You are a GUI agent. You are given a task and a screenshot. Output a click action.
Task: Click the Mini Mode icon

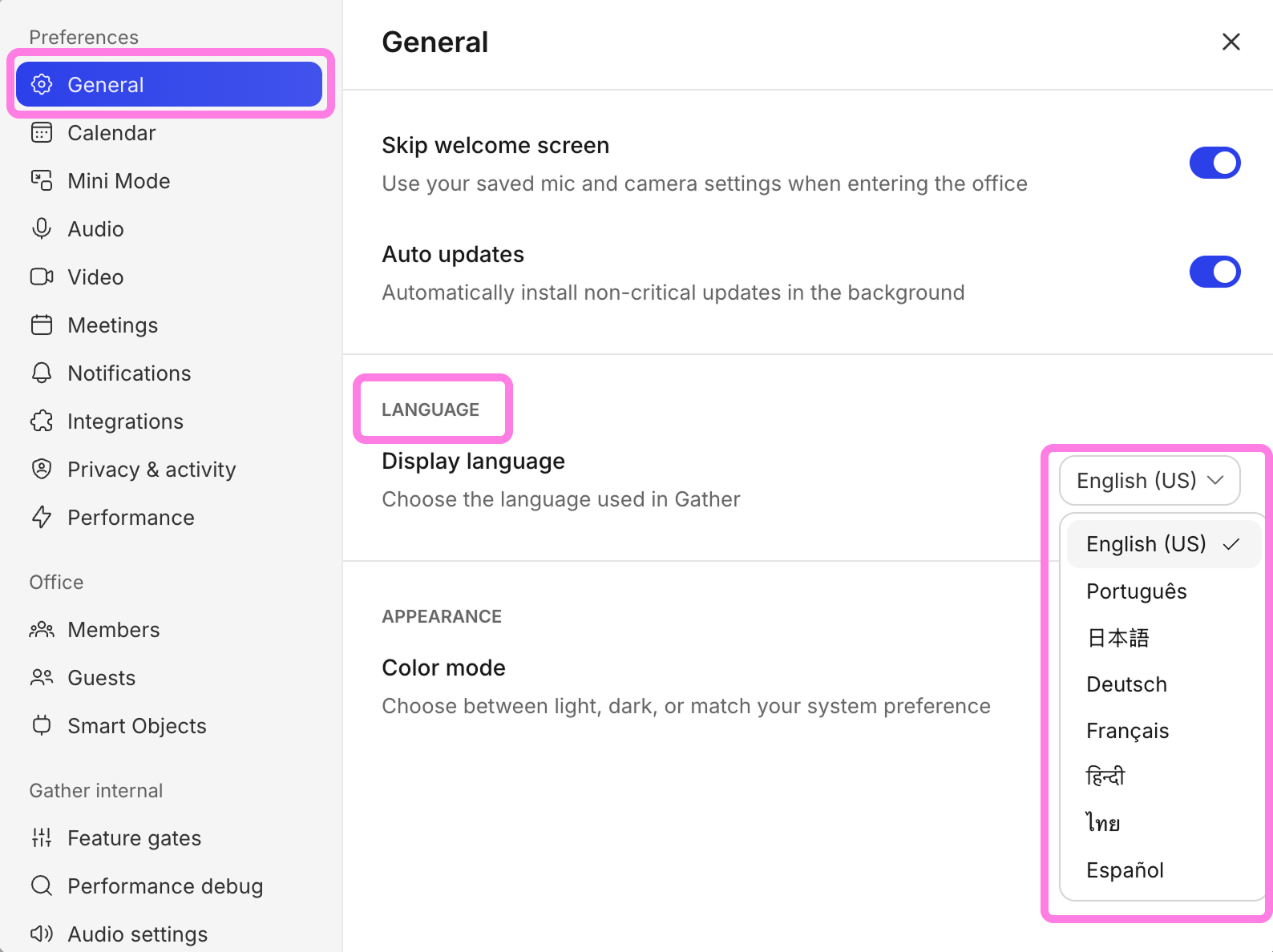[x=42, y=180]
